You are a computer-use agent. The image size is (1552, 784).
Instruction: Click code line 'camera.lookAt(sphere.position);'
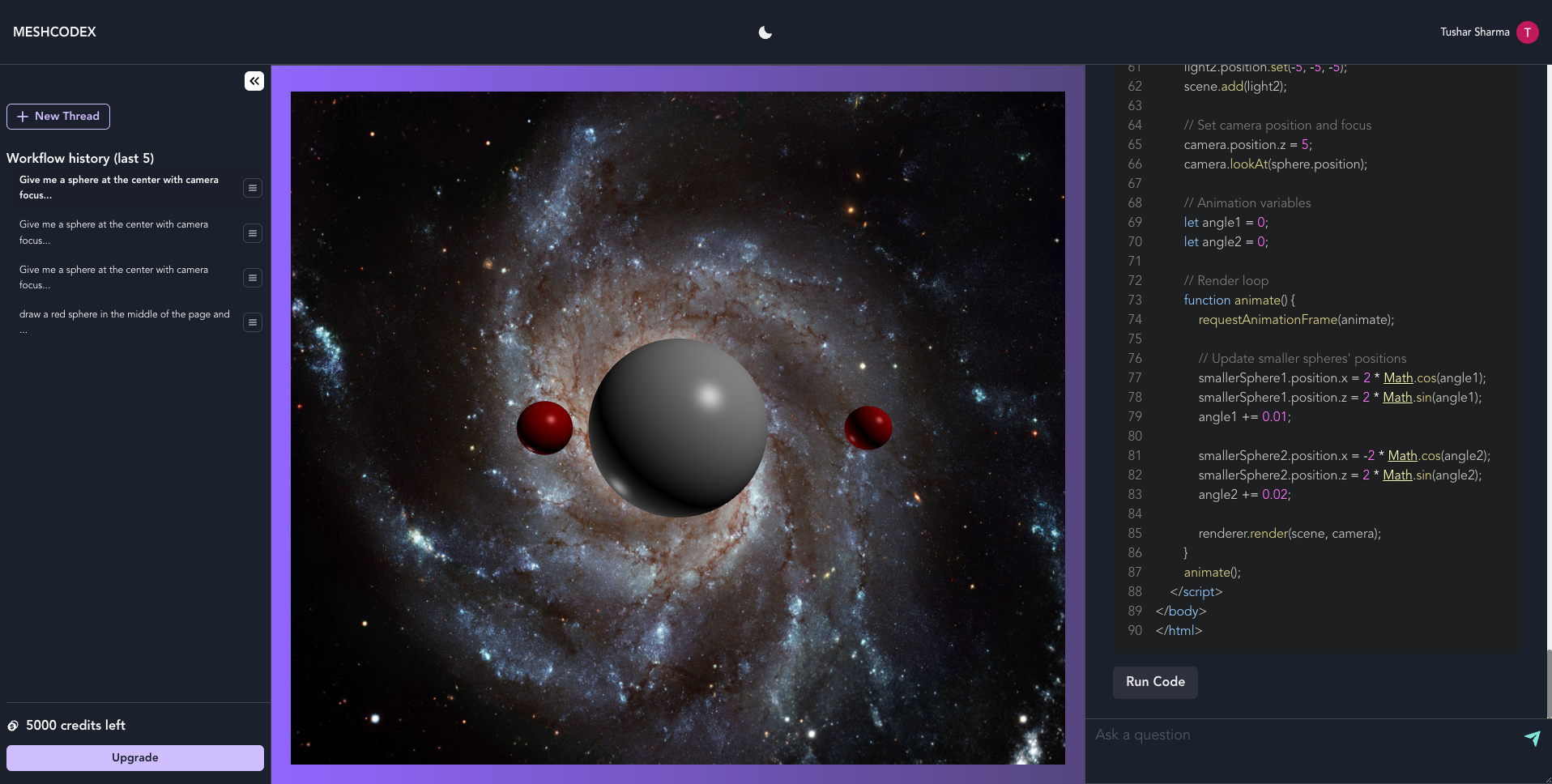point(1275,164)
